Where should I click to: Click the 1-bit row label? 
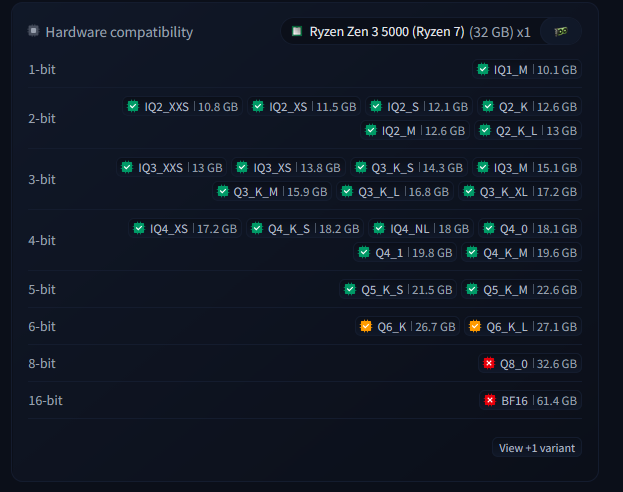(42, 70)
